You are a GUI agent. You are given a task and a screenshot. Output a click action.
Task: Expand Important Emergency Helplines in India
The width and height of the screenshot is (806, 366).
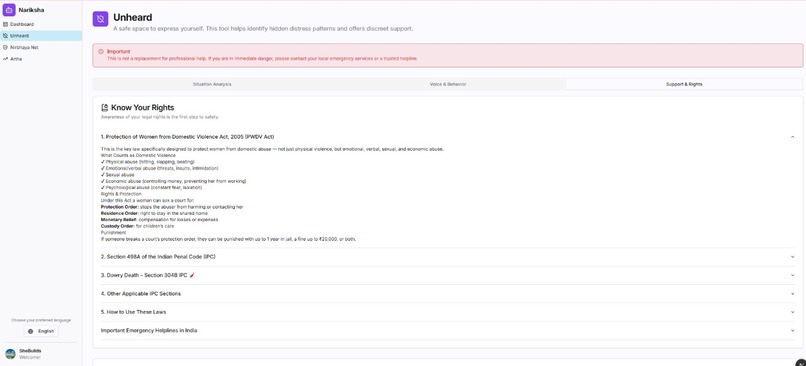click(x=448, y=331)
